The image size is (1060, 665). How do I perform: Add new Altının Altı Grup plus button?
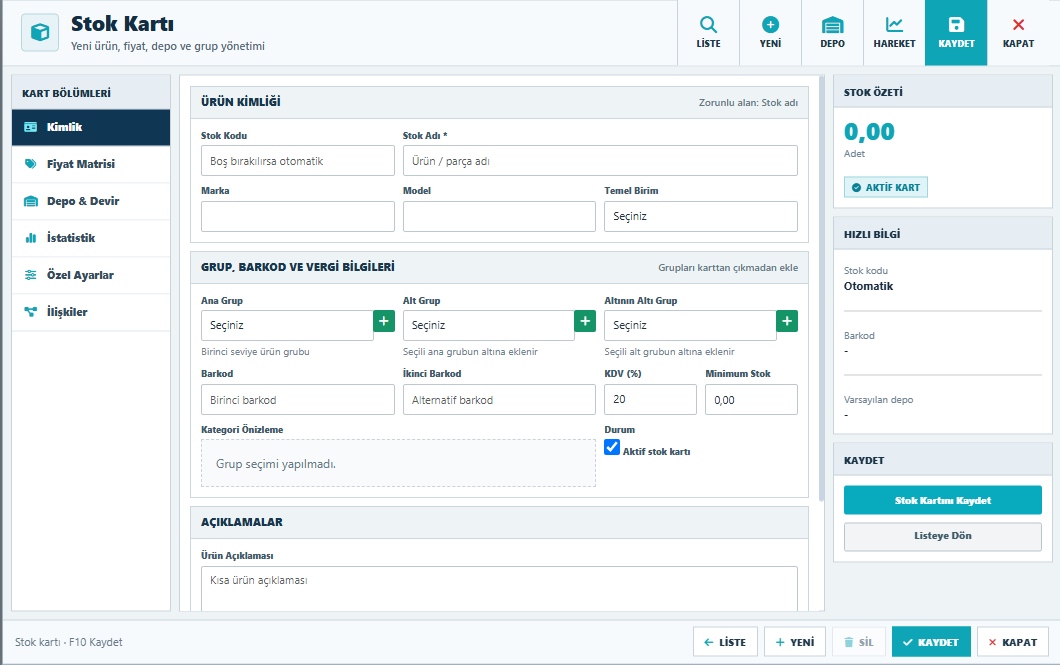[787, 321]
